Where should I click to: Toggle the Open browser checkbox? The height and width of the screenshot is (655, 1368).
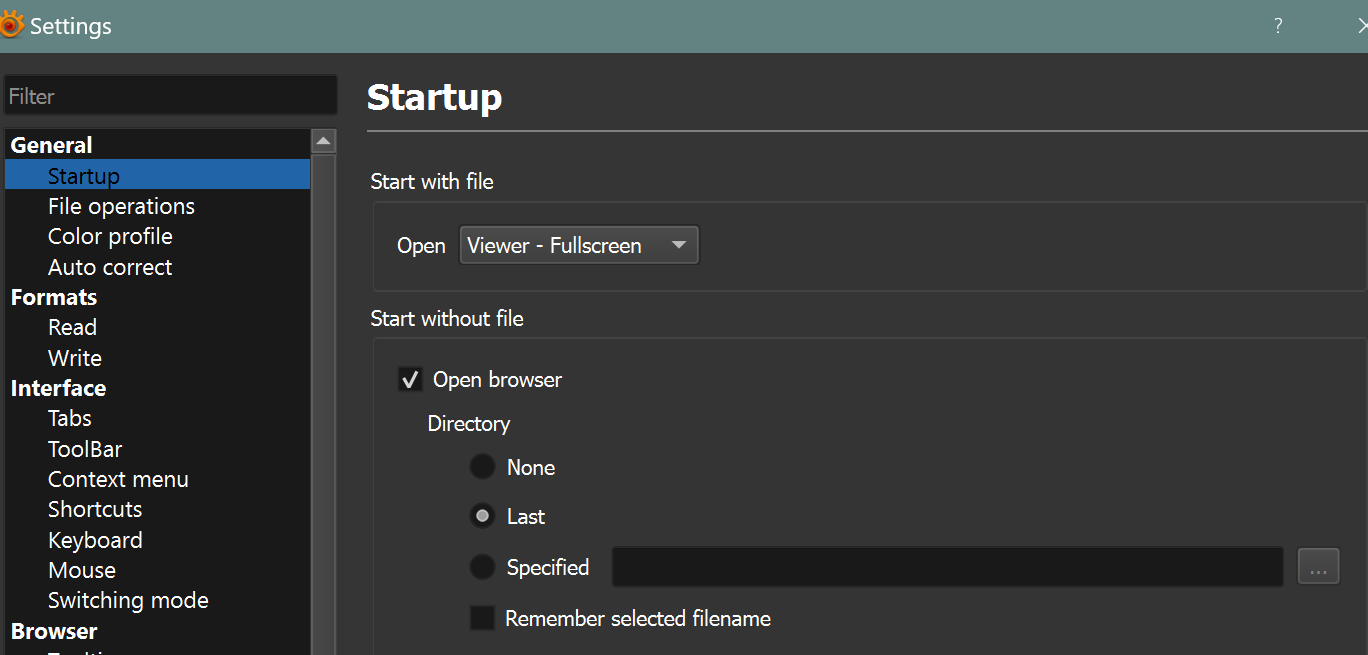pyautogui.click(x=410, y=380)
